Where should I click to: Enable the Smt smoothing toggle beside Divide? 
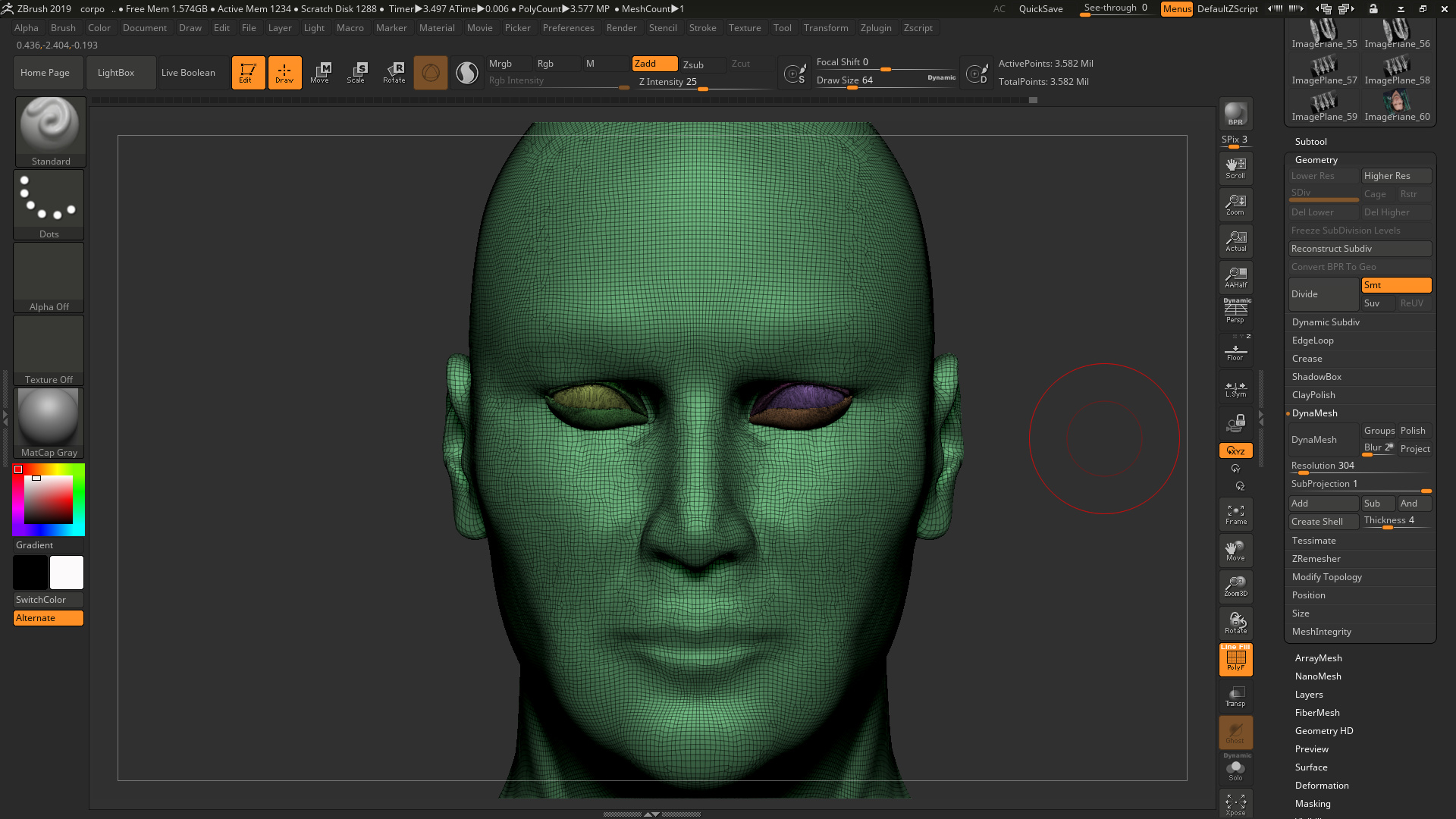[1395, 284]
